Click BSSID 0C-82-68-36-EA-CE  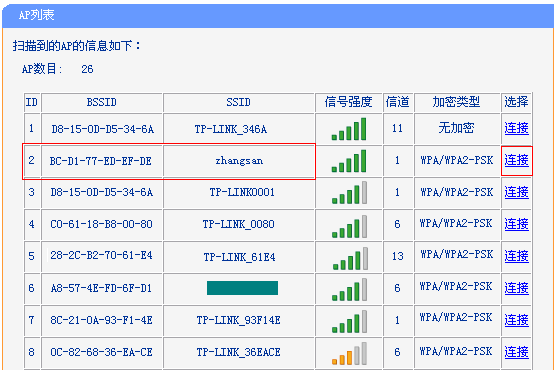(x=101, y=352)
